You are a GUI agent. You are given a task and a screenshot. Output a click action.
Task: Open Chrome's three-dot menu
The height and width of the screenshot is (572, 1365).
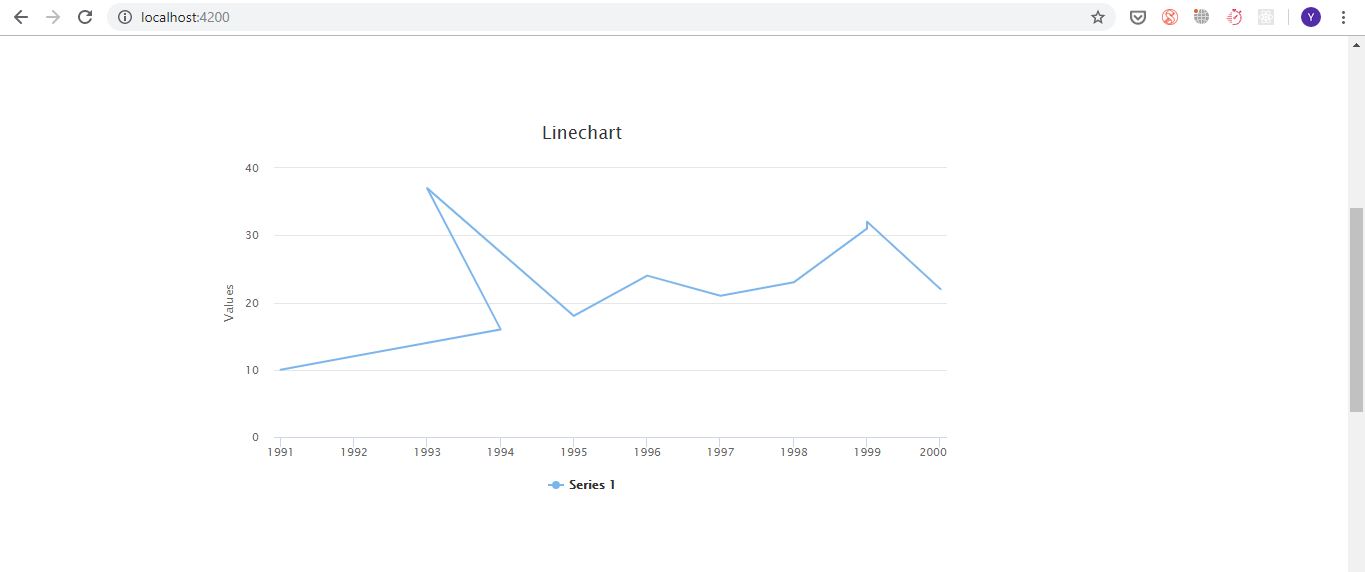coord(1343,17)
